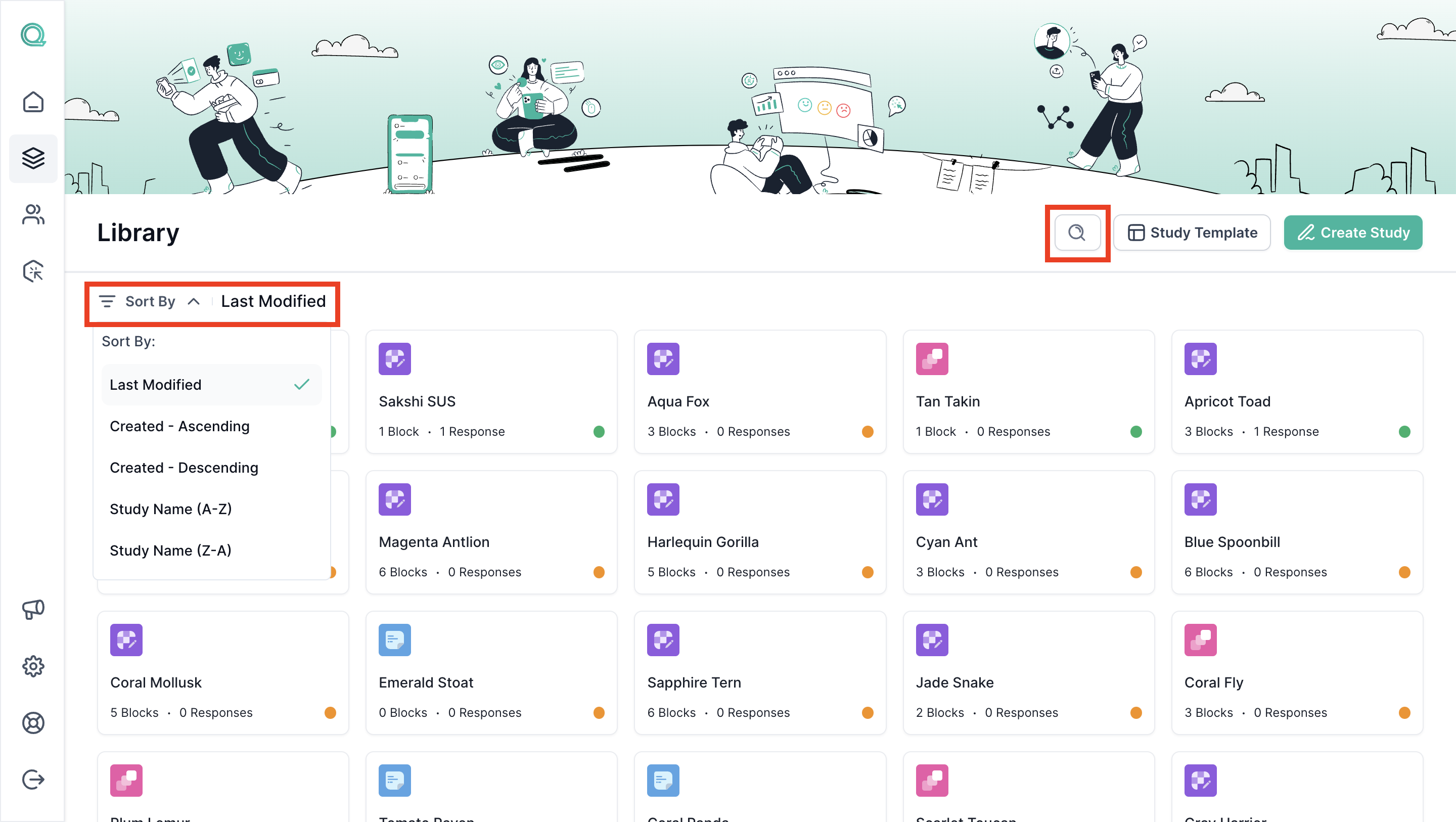
Task: Open the Help lifebuoy icon
Action: [33, 722]
